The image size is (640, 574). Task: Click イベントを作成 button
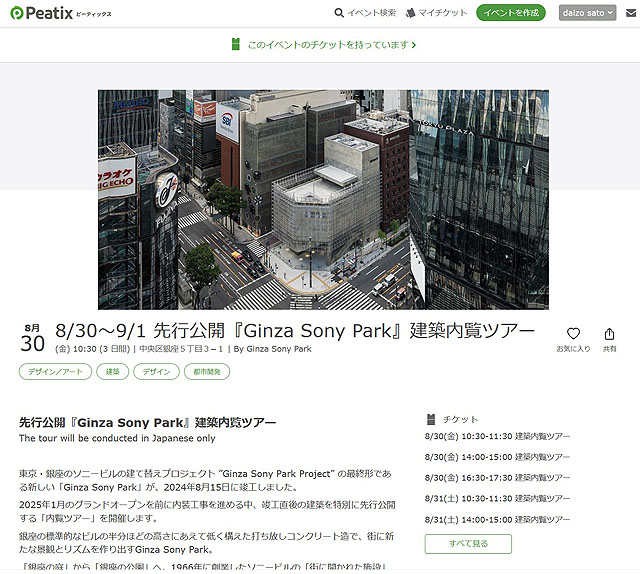[511, 13]
